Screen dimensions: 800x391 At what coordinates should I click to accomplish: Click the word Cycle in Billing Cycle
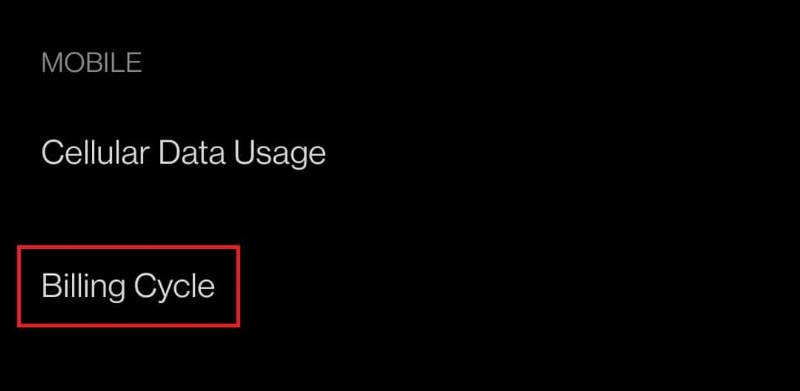pos(174,287)
